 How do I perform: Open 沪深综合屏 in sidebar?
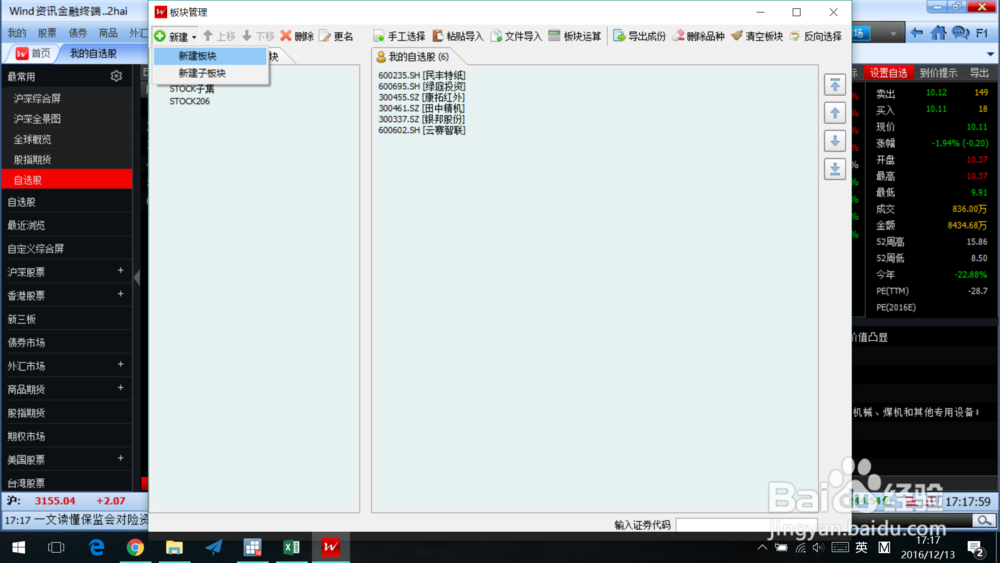pyautogui.click(x=38, y=99)
